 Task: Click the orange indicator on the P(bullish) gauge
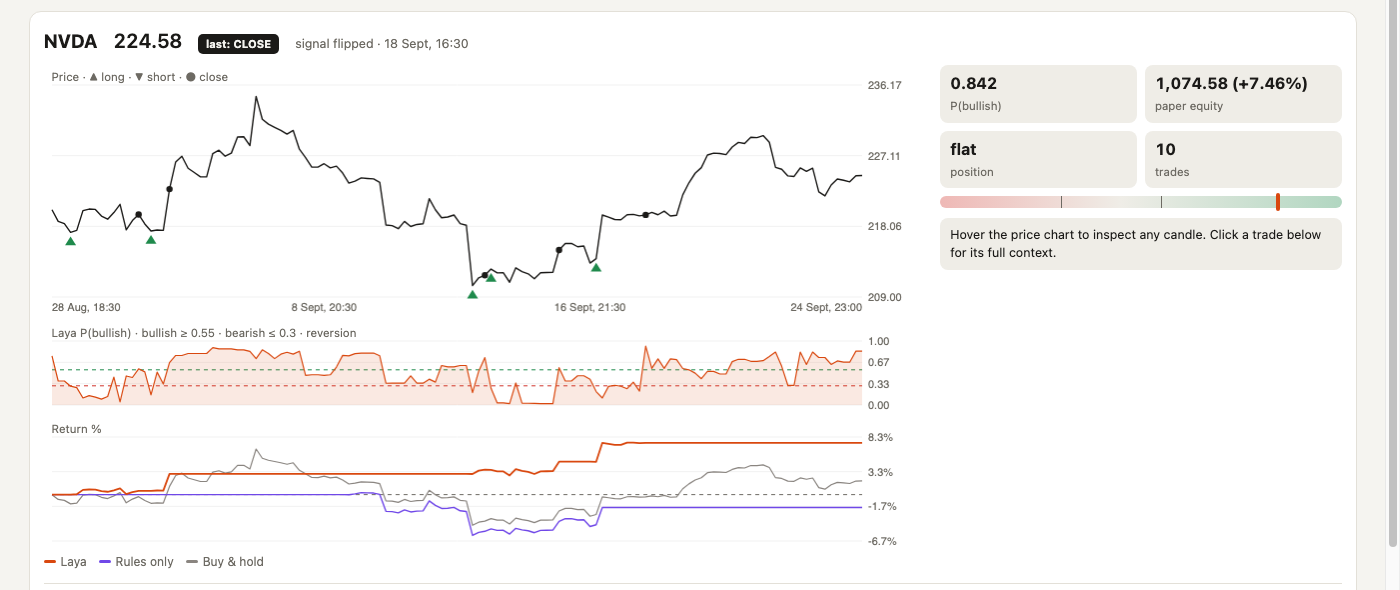coord(1278,202)
